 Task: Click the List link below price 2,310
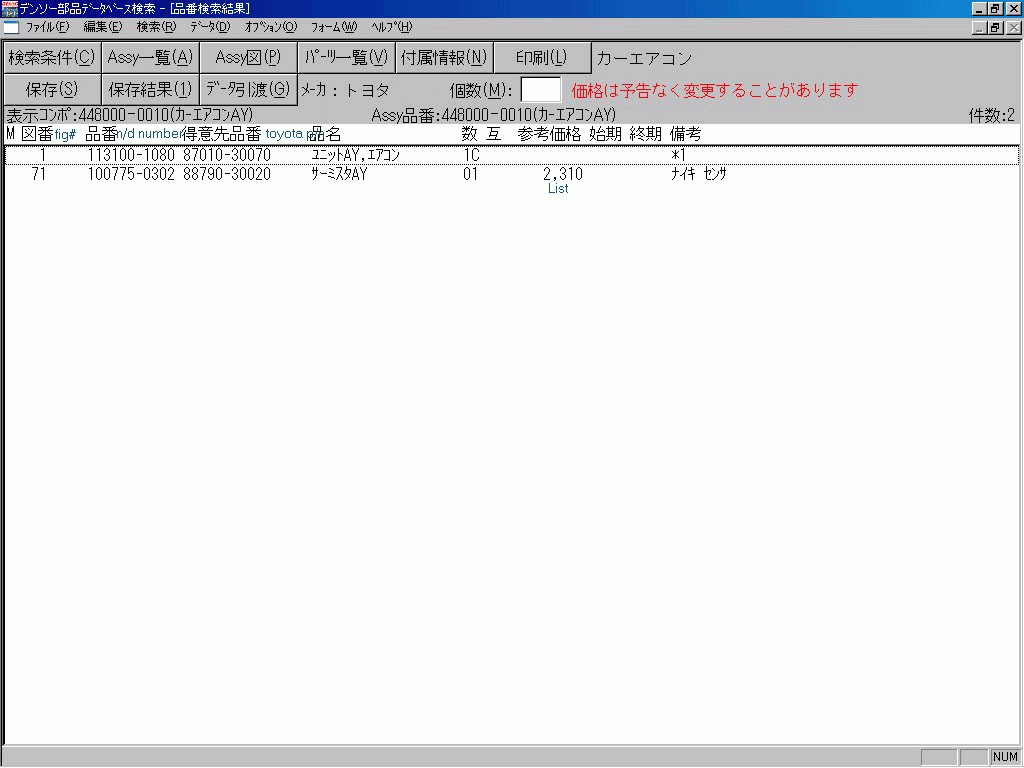coord(558,189)
